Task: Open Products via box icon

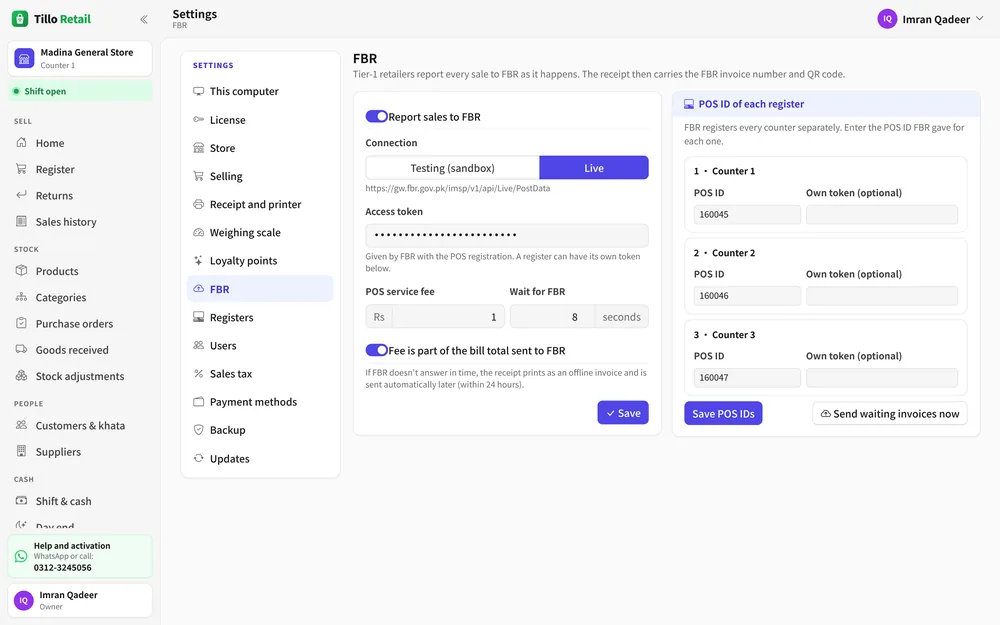Action: [22, 270]
